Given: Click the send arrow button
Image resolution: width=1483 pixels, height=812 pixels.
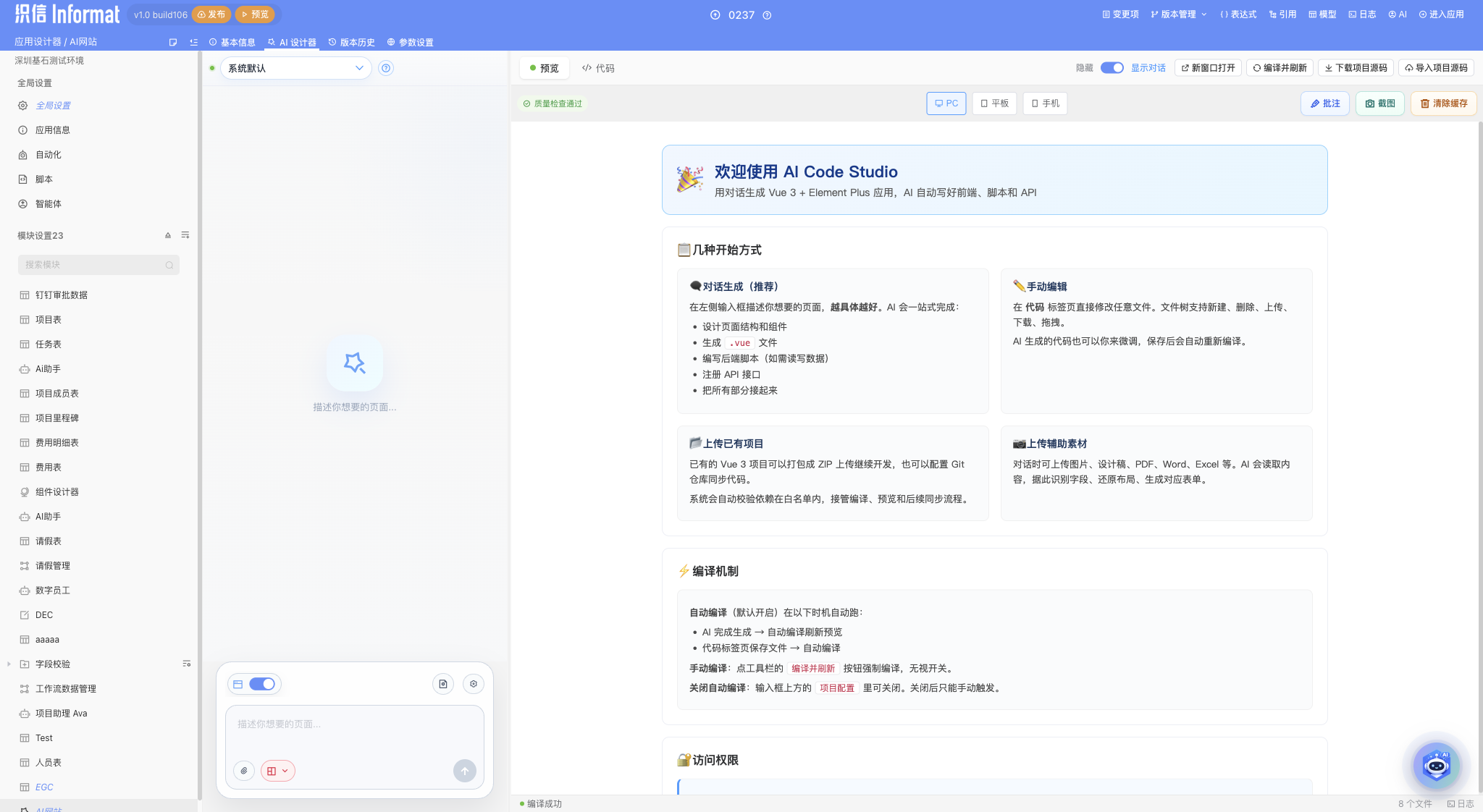Looking at the screenshot, I should 465,771.
